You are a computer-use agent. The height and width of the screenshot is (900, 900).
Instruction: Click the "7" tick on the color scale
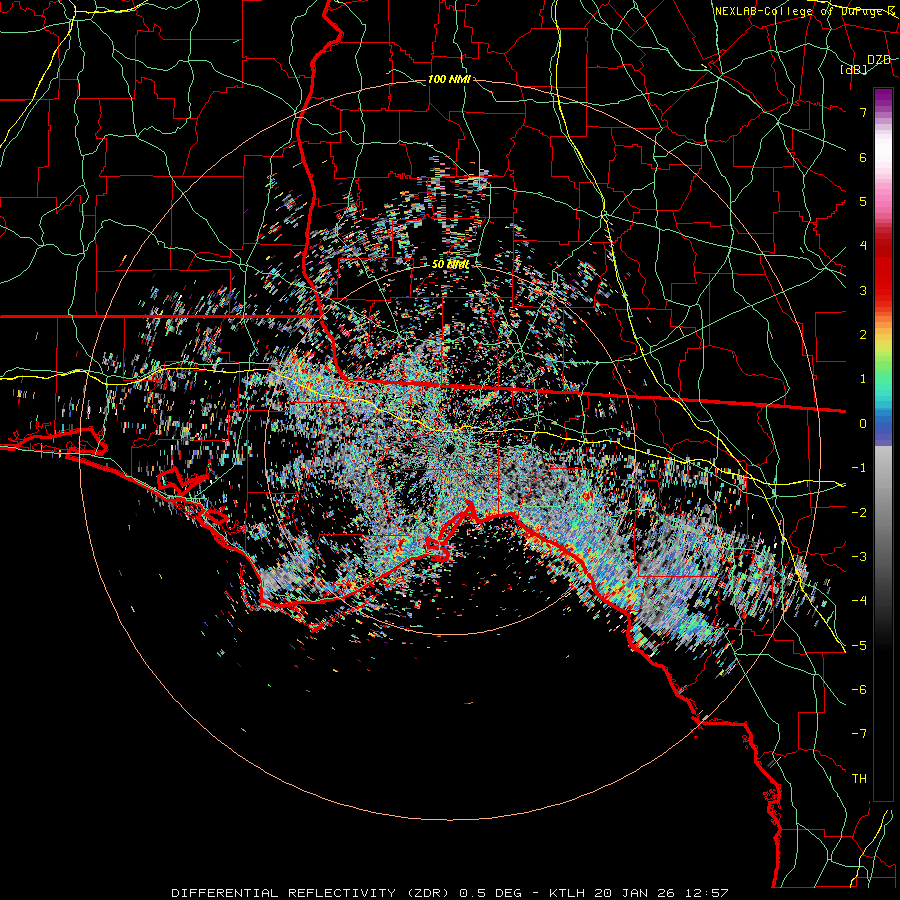[x=863, y=112]
